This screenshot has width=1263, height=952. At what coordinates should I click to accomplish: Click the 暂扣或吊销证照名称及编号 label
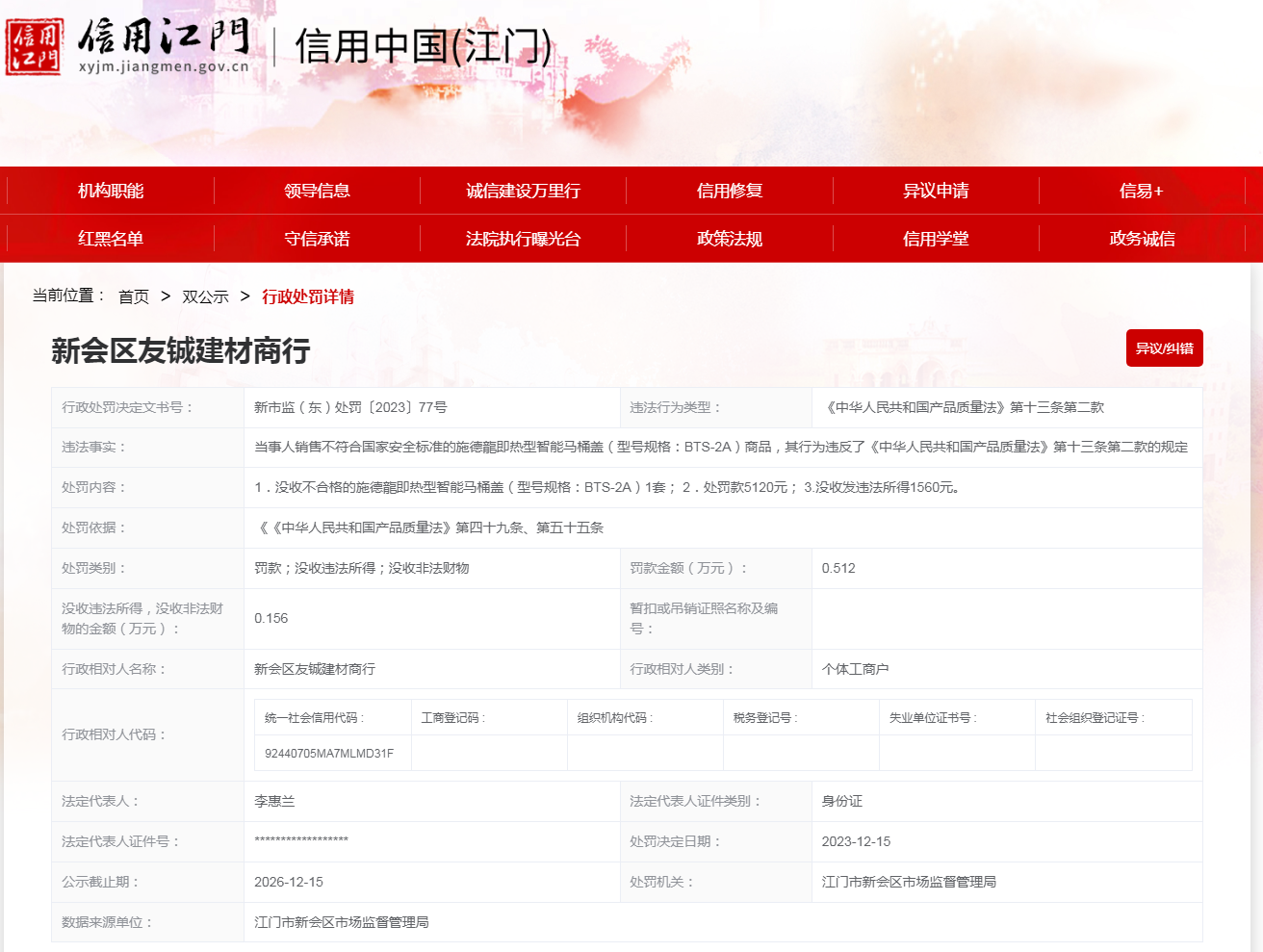704,618
